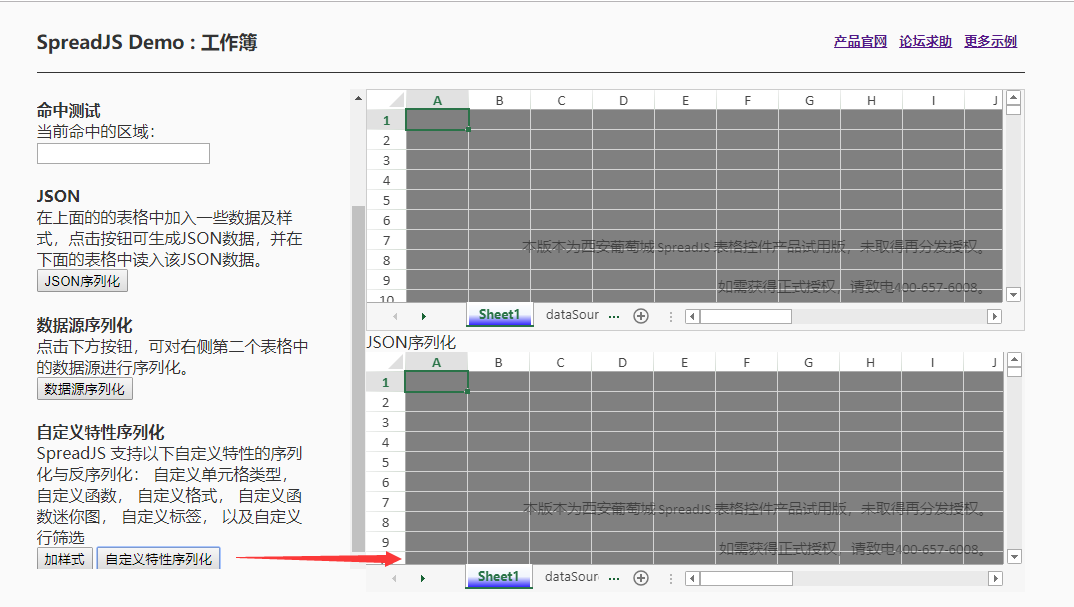
Task: Select row 5 header in top spreadsheet
Action: click(x=386, y=200)
